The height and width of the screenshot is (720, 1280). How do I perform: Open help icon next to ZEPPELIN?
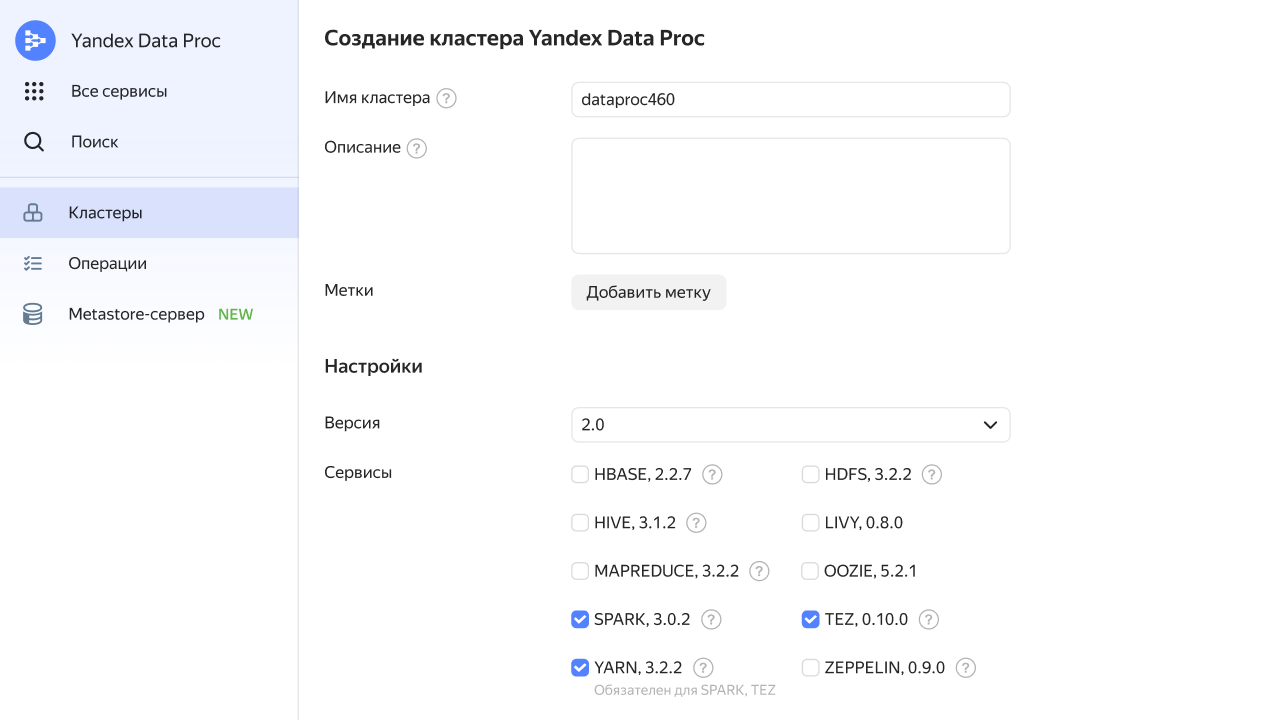pos(965,668)
